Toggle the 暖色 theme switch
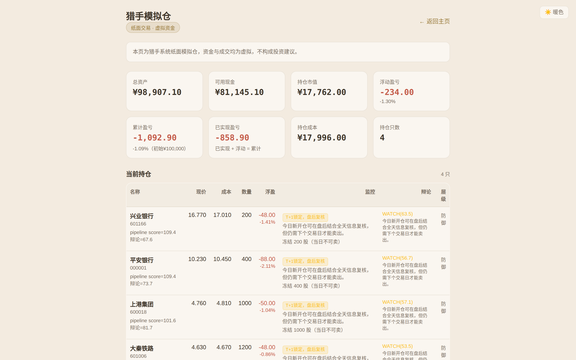The width and height of the screenshot is (576, 360). (554, 12)
